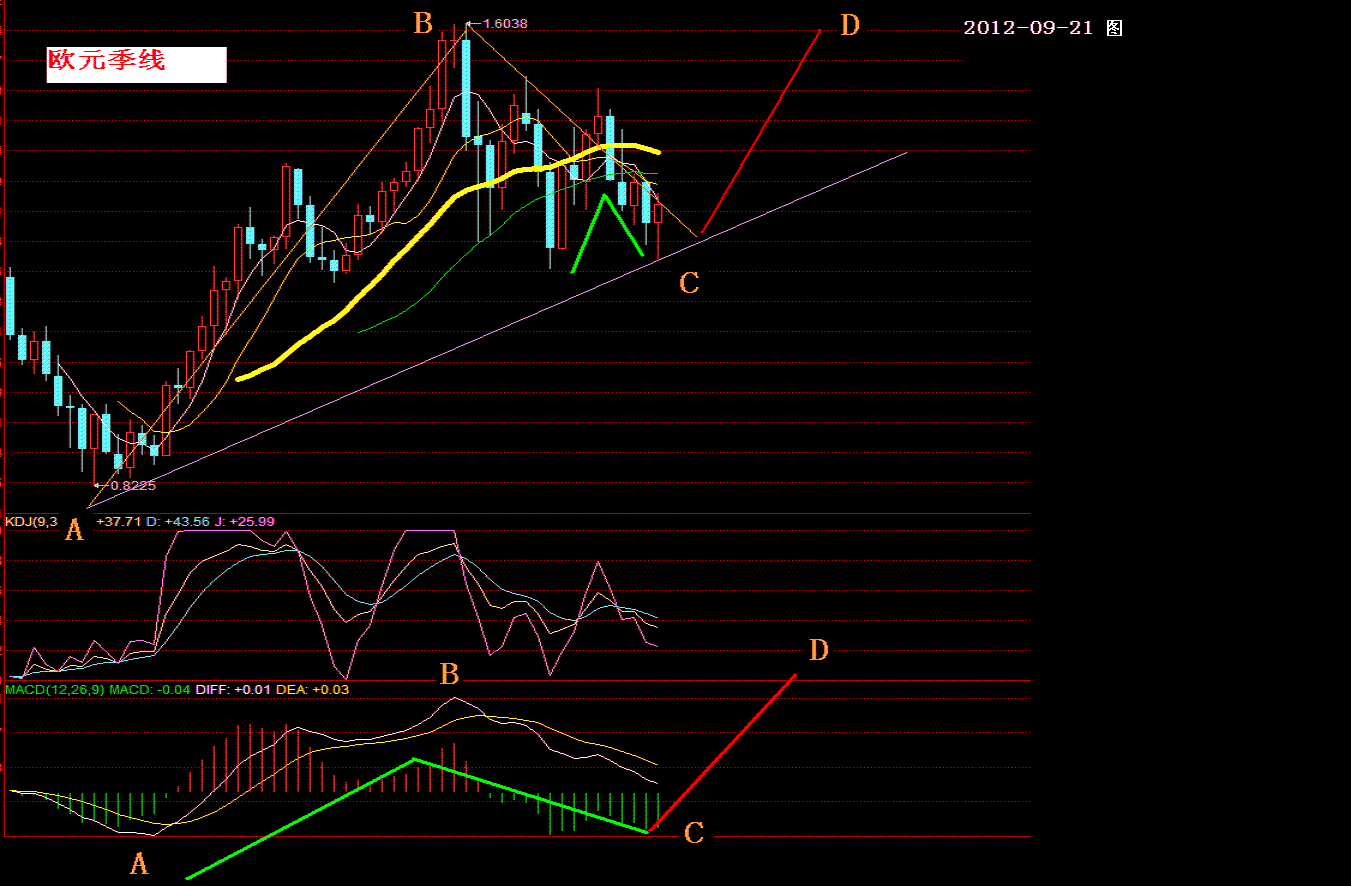
Task: Click the KDJ reading J: +25.99
Action: (x=245, y=521)
